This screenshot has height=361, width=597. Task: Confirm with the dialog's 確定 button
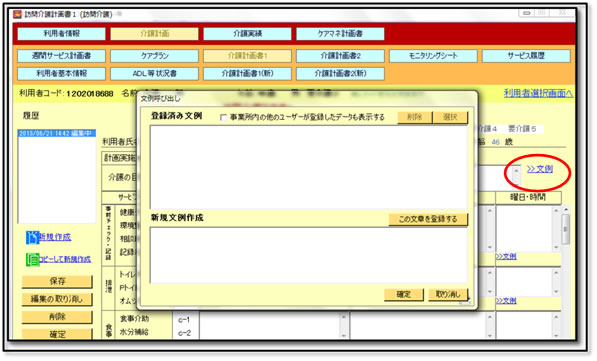pyautogui.click(x=404, y=294)
